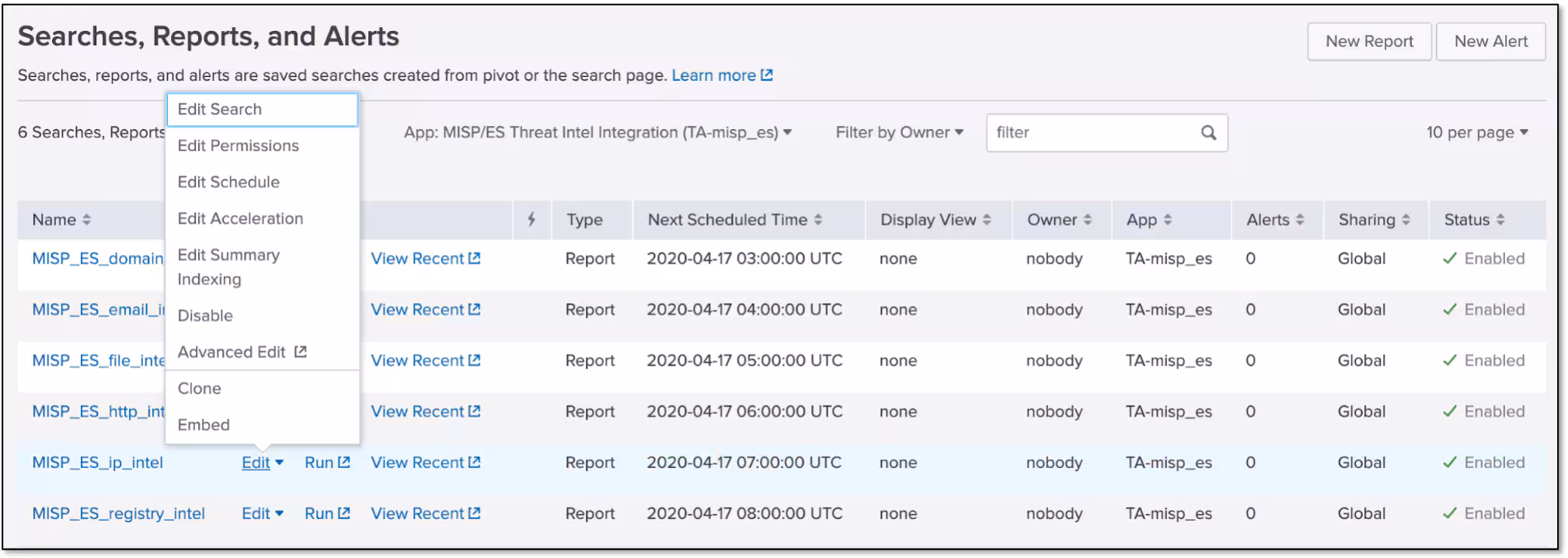The image size is (1568, 558).
Task: Click external link icon beside Learn more
Action: pyautogui.click(x=767, y=75)
